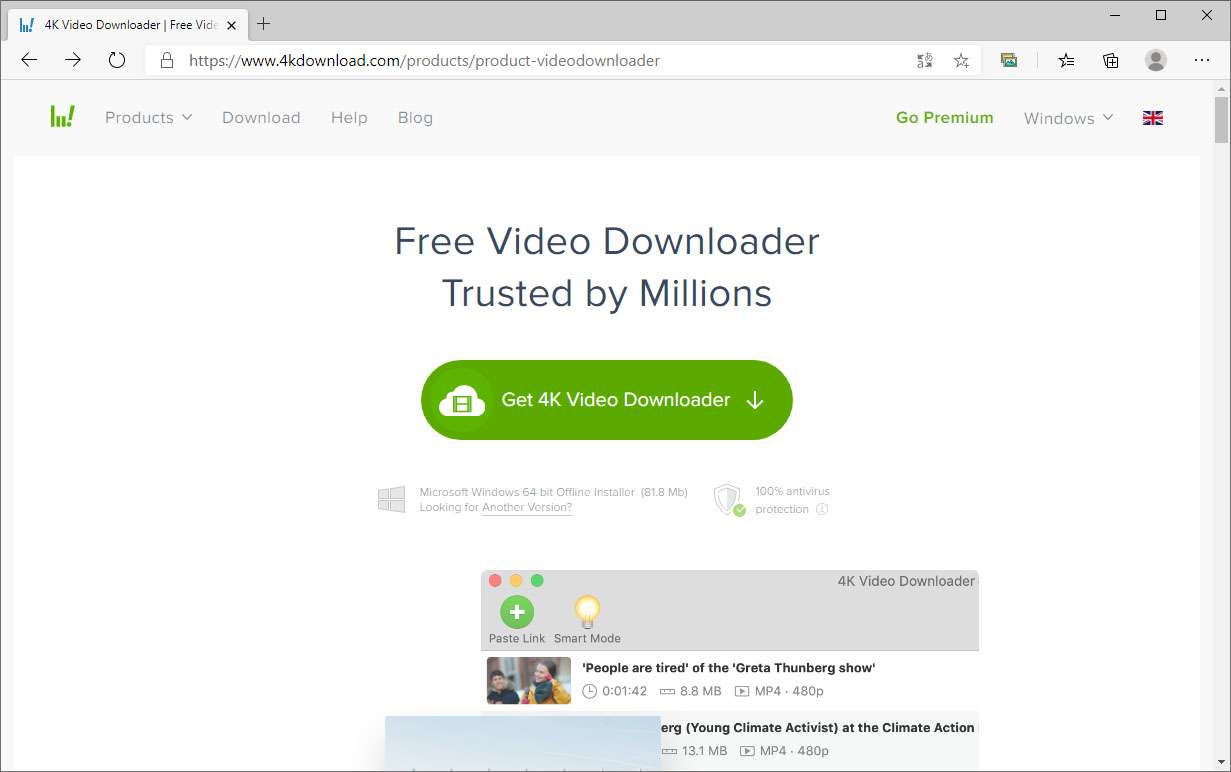This screenshot has width=1231, height=772.
Task: Click the picture extension icon in toolbar
Action: tap(1009, 61)
